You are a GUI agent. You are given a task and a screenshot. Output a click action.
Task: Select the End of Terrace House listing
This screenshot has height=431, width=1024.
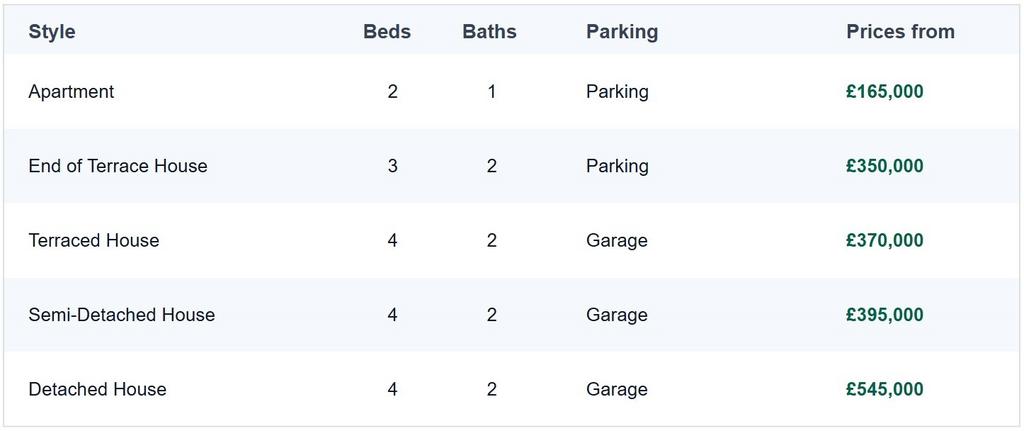click(x=511, y=166)
